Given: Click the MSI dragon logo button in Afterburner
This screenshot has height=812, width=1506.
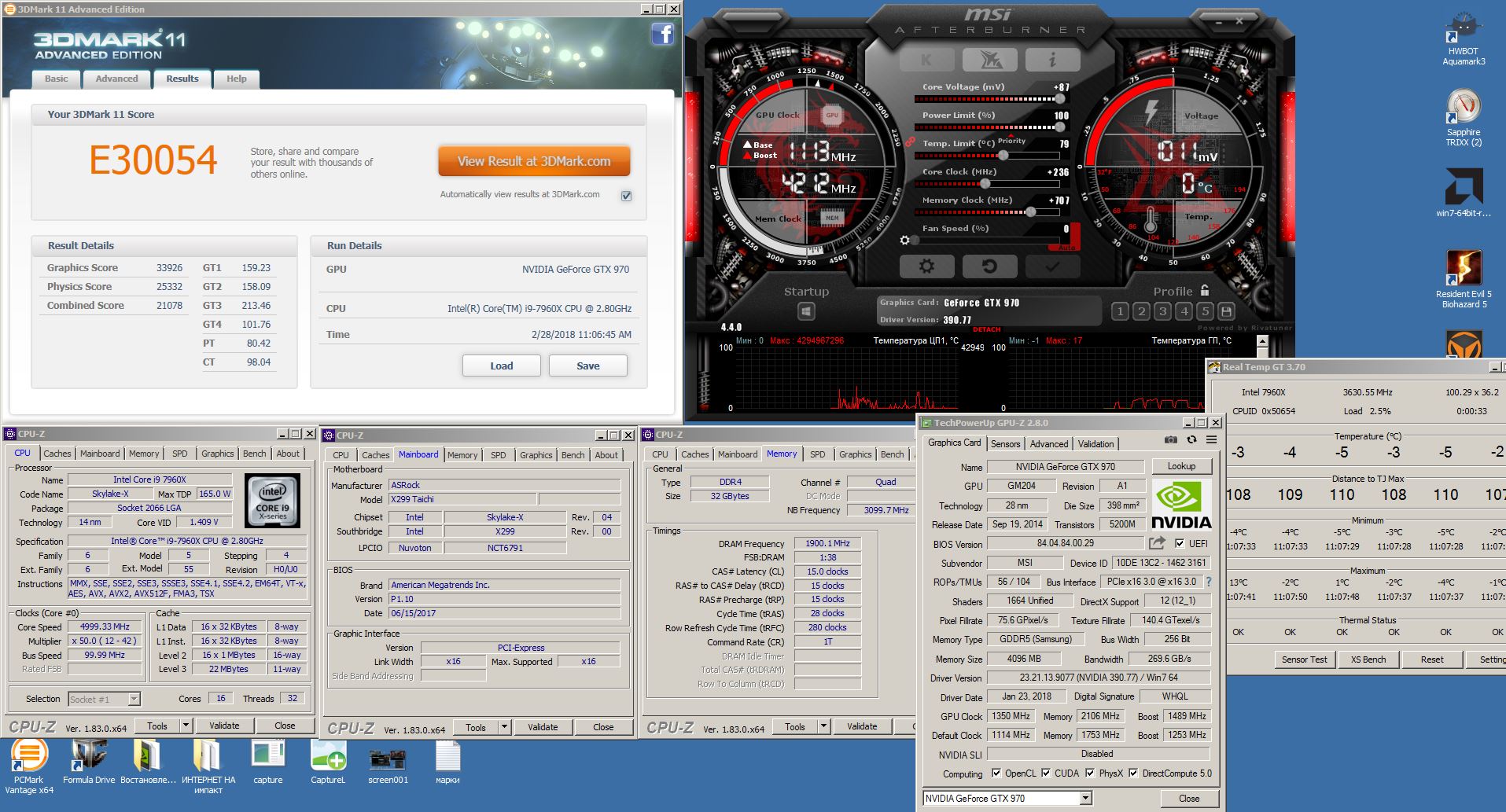Looking at the screenshot, I should [989, 60].
